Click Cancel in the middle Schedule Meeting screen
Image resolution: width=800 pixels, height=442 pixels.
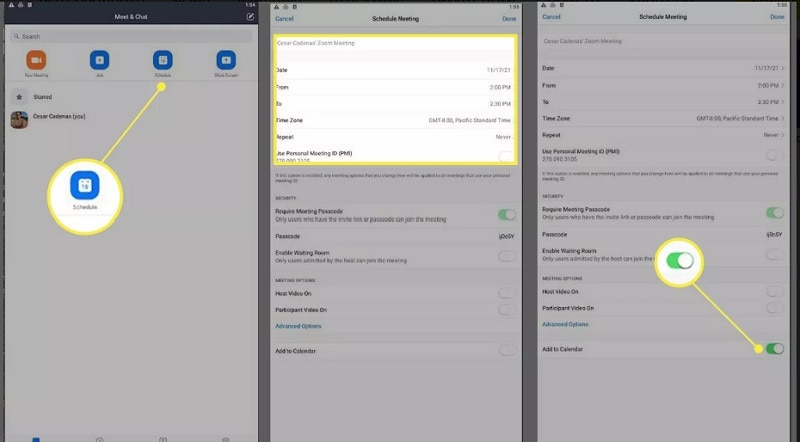pos(284,19)
